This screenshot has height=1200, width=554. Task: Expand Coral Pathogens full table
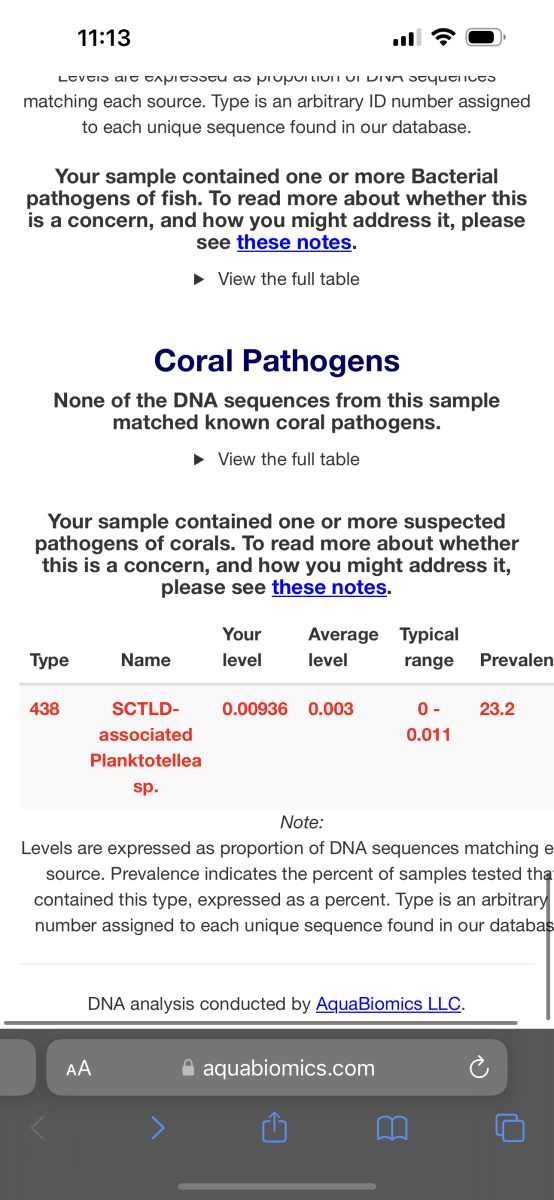pos(276,459)
